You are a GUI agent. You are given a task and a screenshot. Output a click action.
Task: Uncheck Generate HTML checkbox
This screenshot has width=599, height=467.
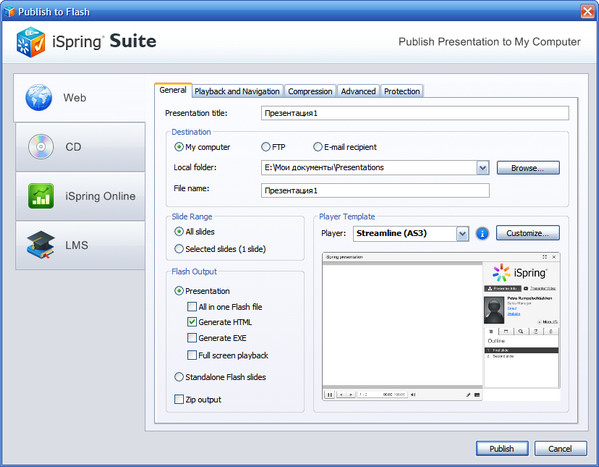tap(192, 322)
